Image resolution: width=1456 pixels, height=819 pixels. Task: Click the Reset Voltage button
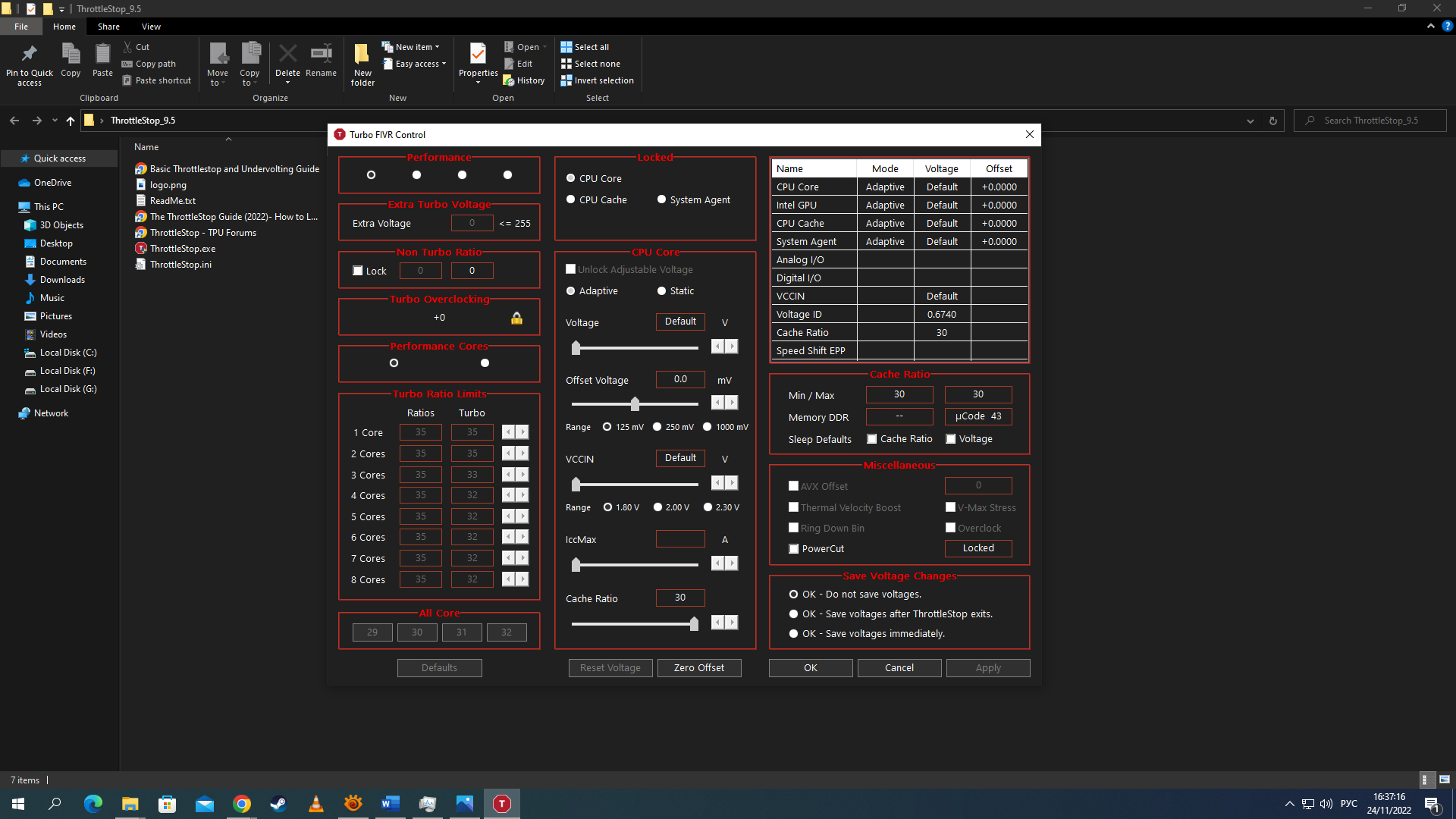click(x=610, y=668)
